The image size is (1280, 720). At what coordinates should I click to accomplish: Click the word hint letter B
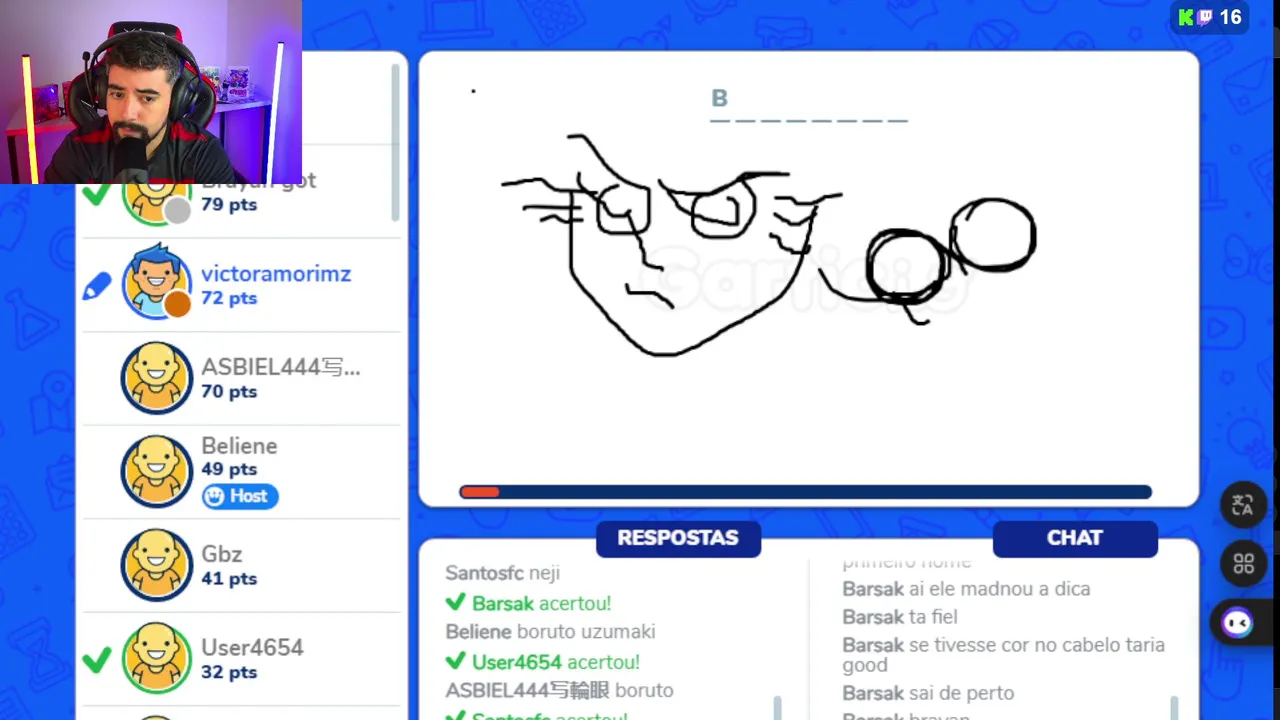pos(719,98)
